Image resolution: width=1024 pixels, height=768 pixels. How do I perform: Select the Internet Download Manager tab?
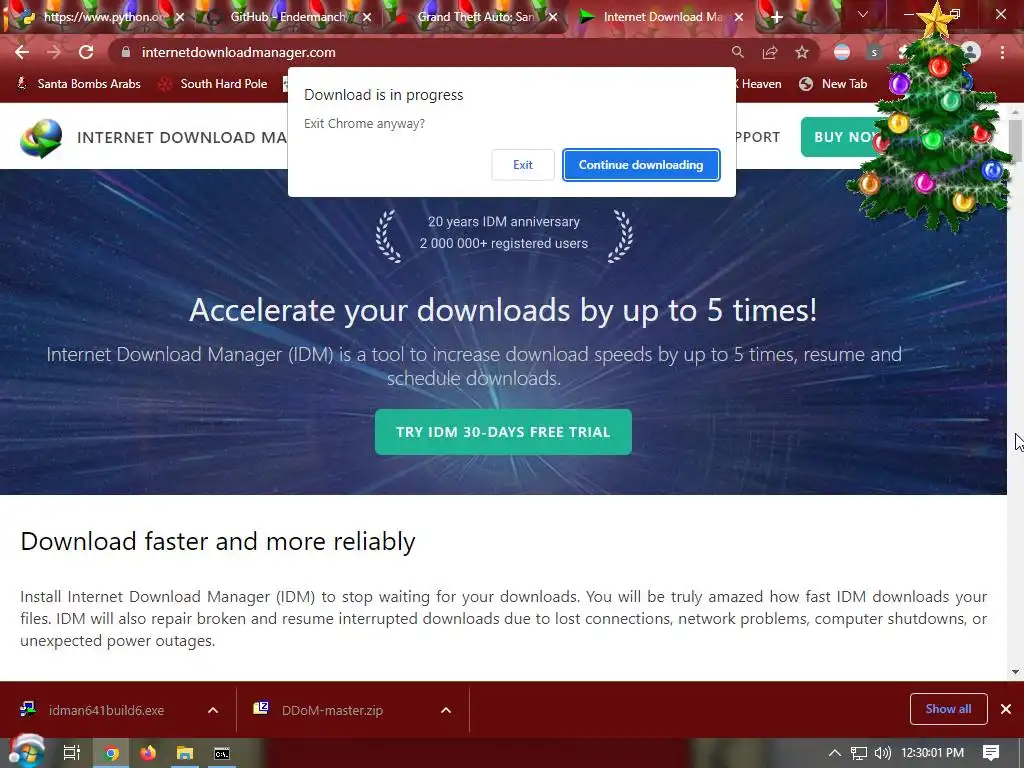pos(662,17)
